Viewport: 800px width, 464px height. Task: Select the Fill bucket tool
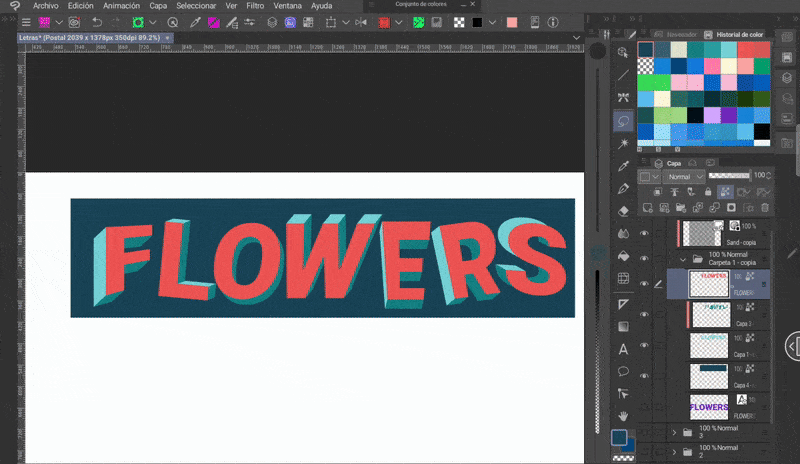pyautogui.click(x=623, y=256)
